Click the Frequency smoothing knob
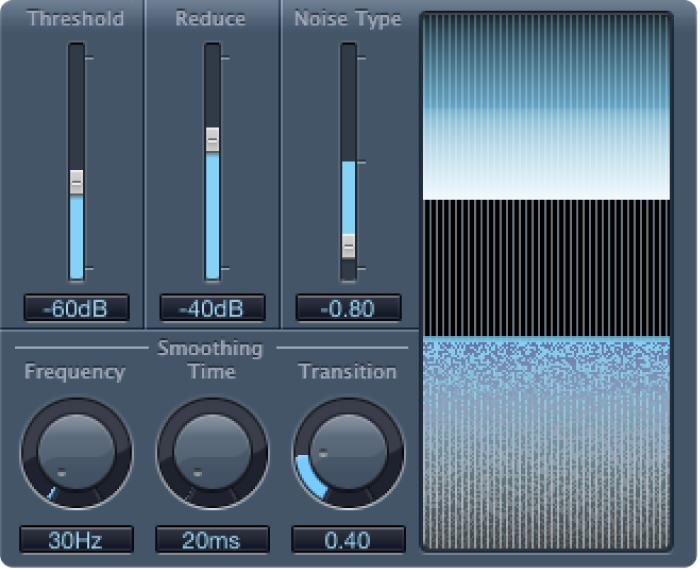Image resolution: width=700 pixels, height=569 pixels. coord(76,453)
